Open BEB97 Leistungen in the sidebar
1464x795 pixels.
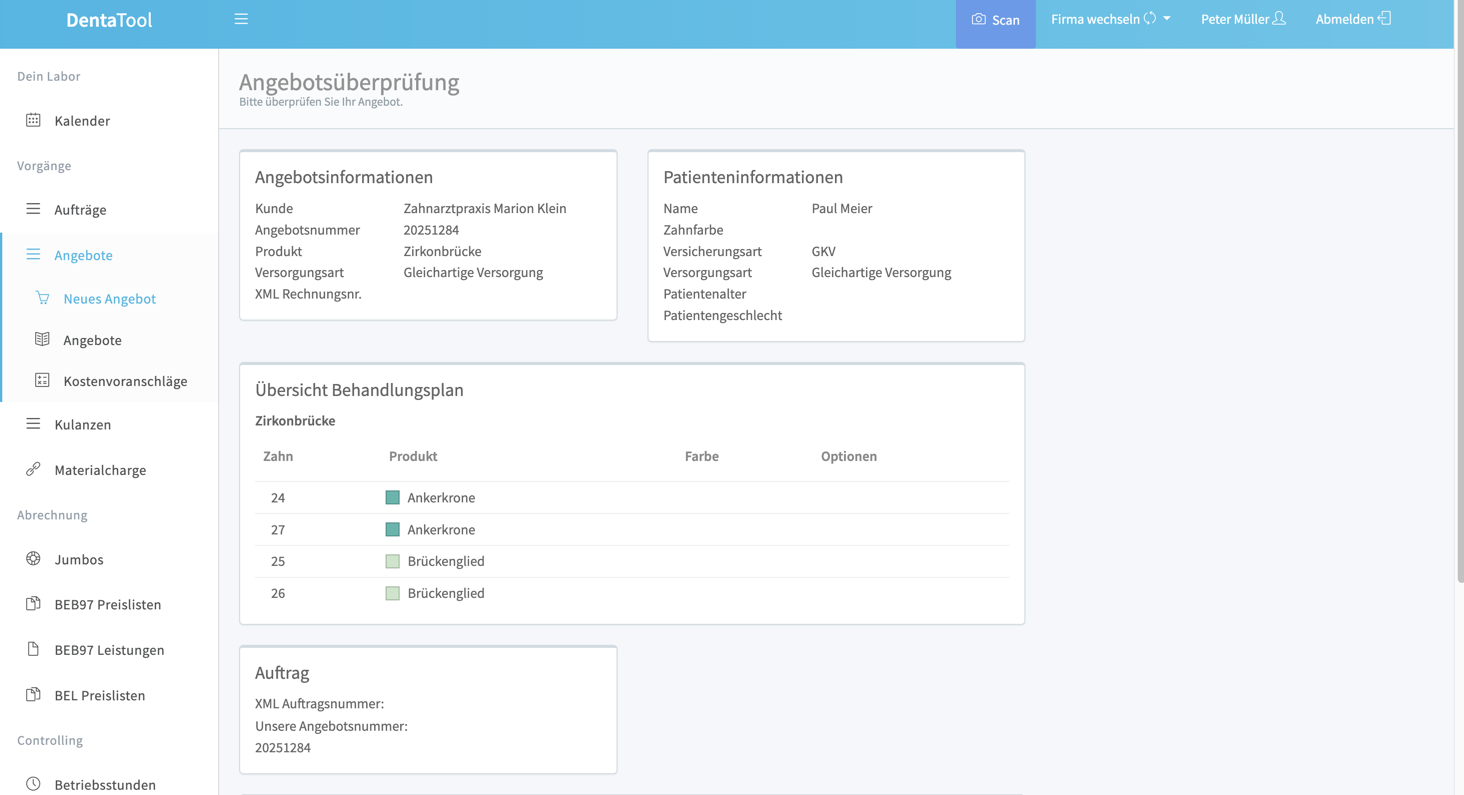[109, 650]
